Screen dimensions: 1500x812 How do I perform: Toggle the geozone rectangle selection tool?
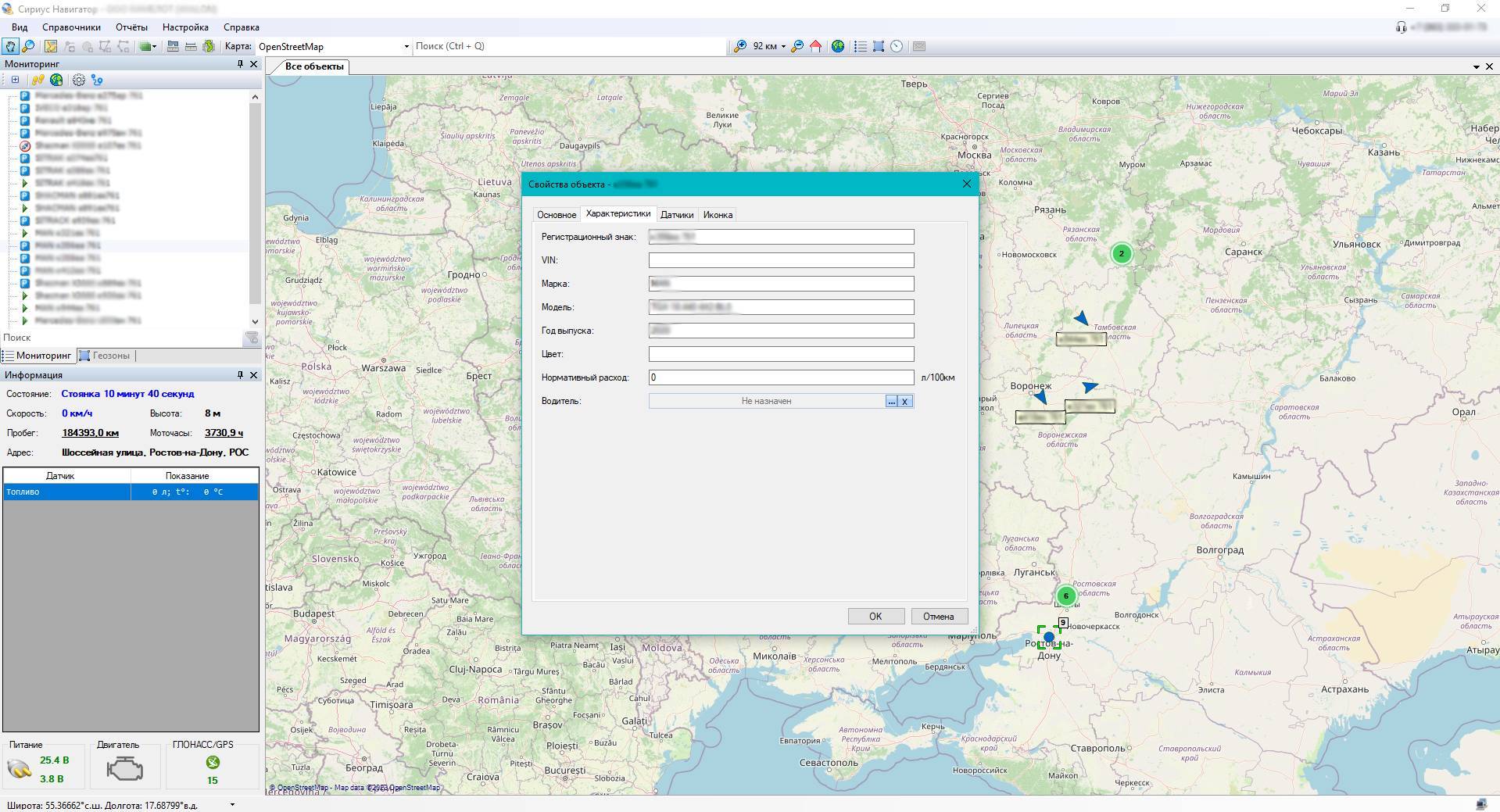tap(879, 46)
